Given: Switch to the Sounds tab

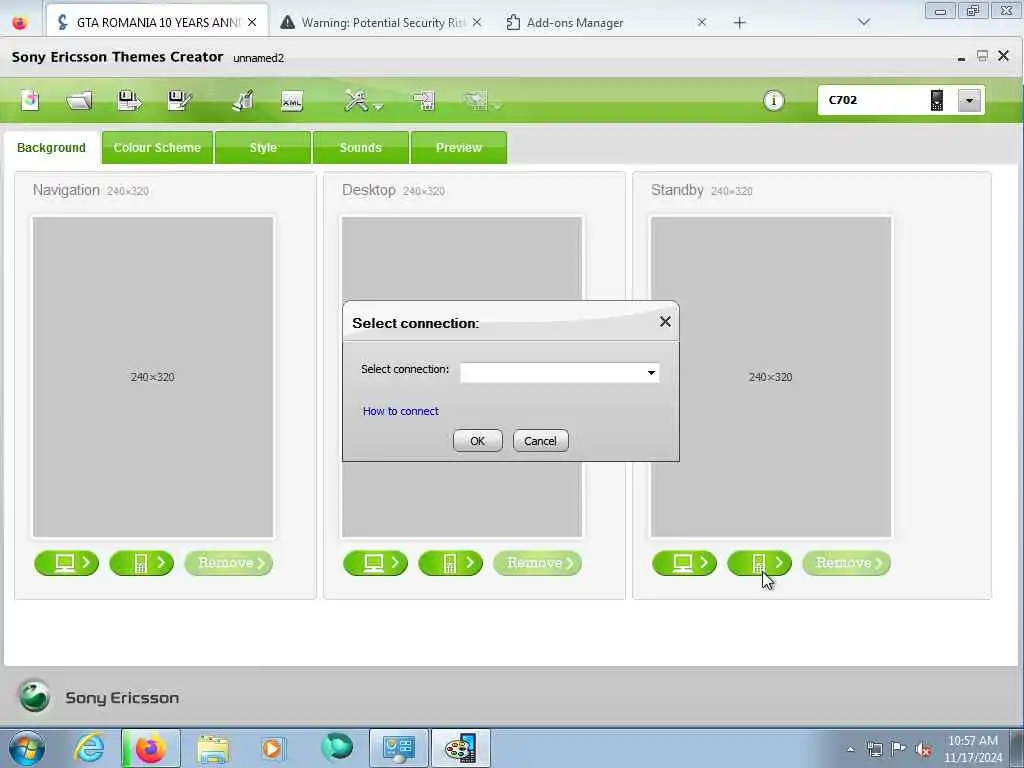Looking at the screenshot, I should [x=360, y=148].
